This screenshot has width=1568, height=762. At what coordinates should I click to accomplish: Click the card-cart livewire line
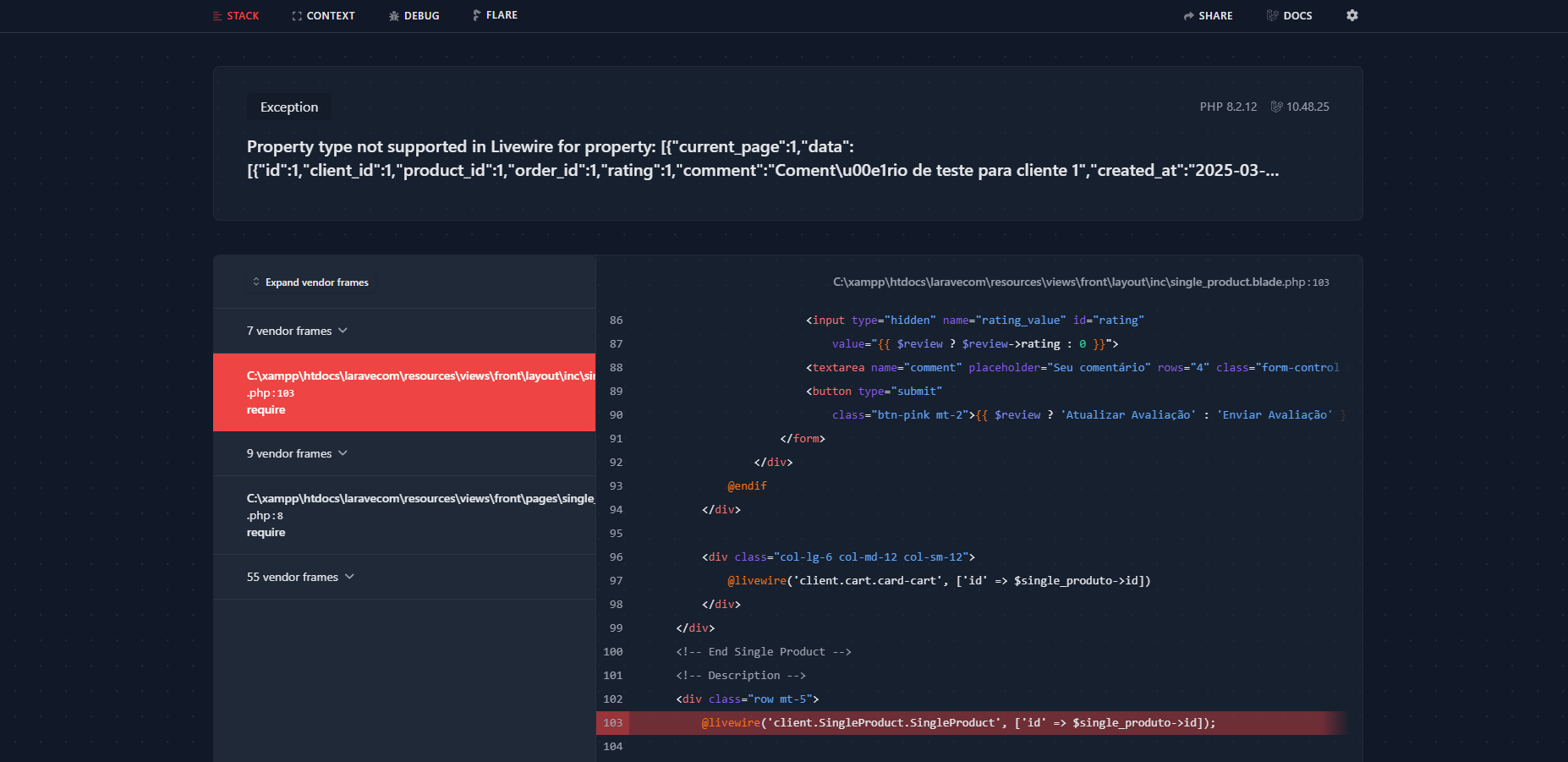(x=939, y=581)
